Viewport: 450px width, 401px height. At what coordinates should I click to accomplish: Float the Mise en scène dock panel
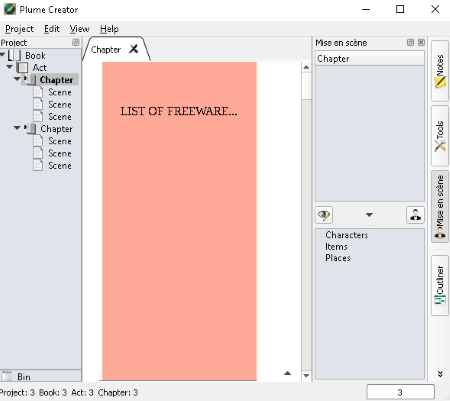point(410,42)
